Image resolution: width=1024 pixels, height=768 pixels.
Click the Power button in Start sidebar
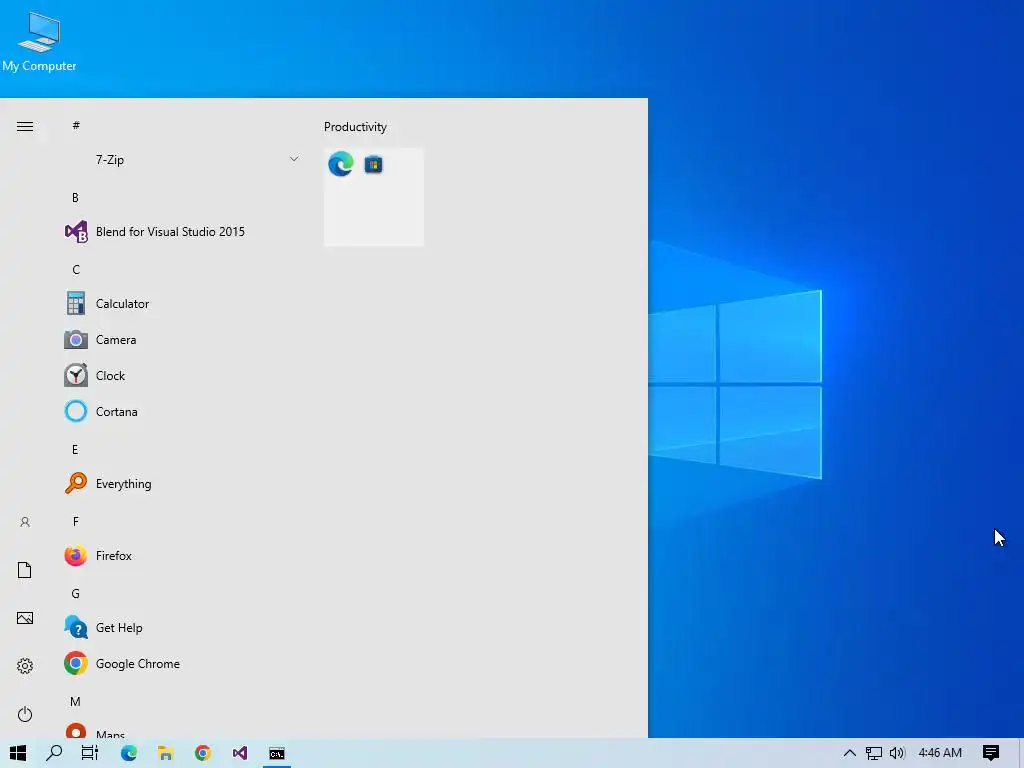point(25,714)
